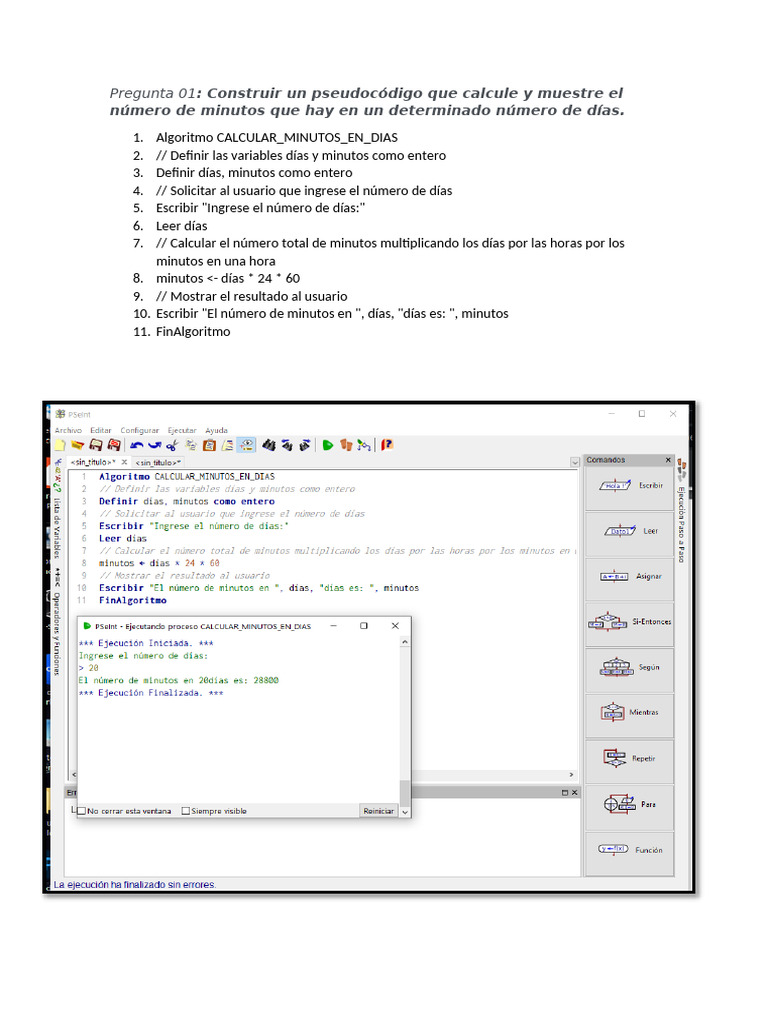Open the Help icon in toolbar
Screen dimensions: 768x1024
[387, 445]
